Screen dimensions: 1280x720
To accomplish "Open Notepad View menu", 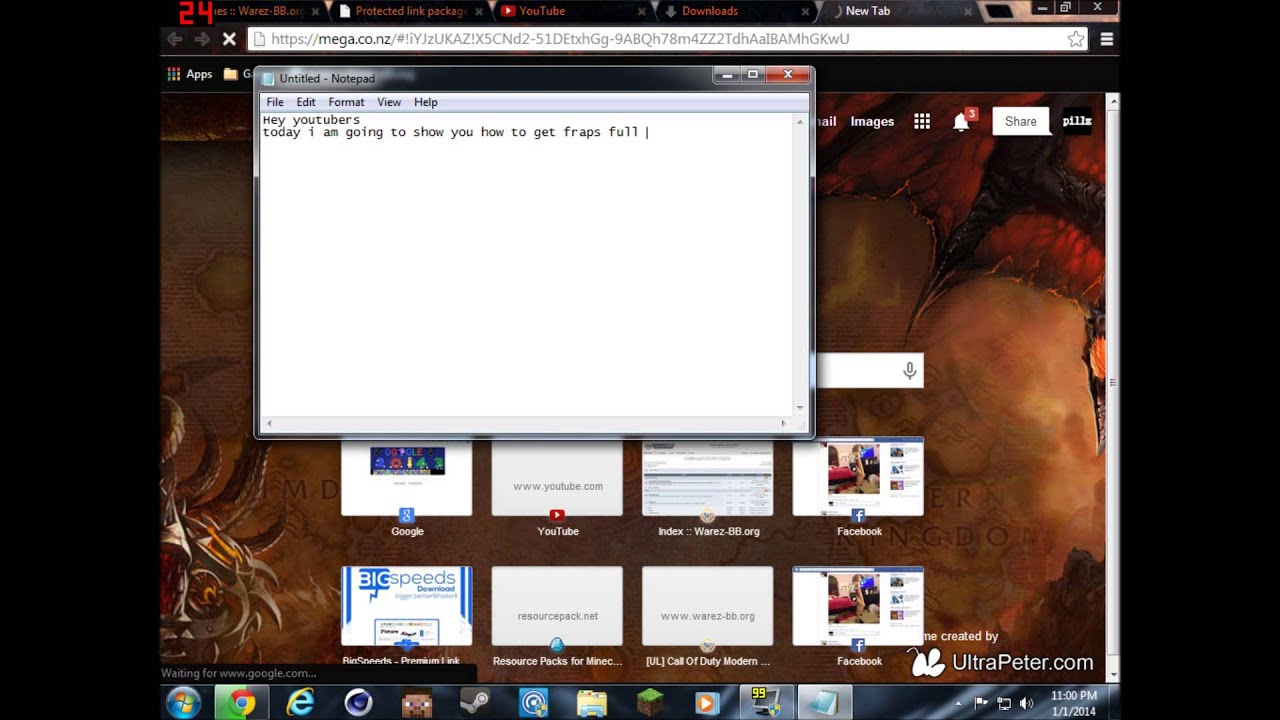I will tap(389, 102).
